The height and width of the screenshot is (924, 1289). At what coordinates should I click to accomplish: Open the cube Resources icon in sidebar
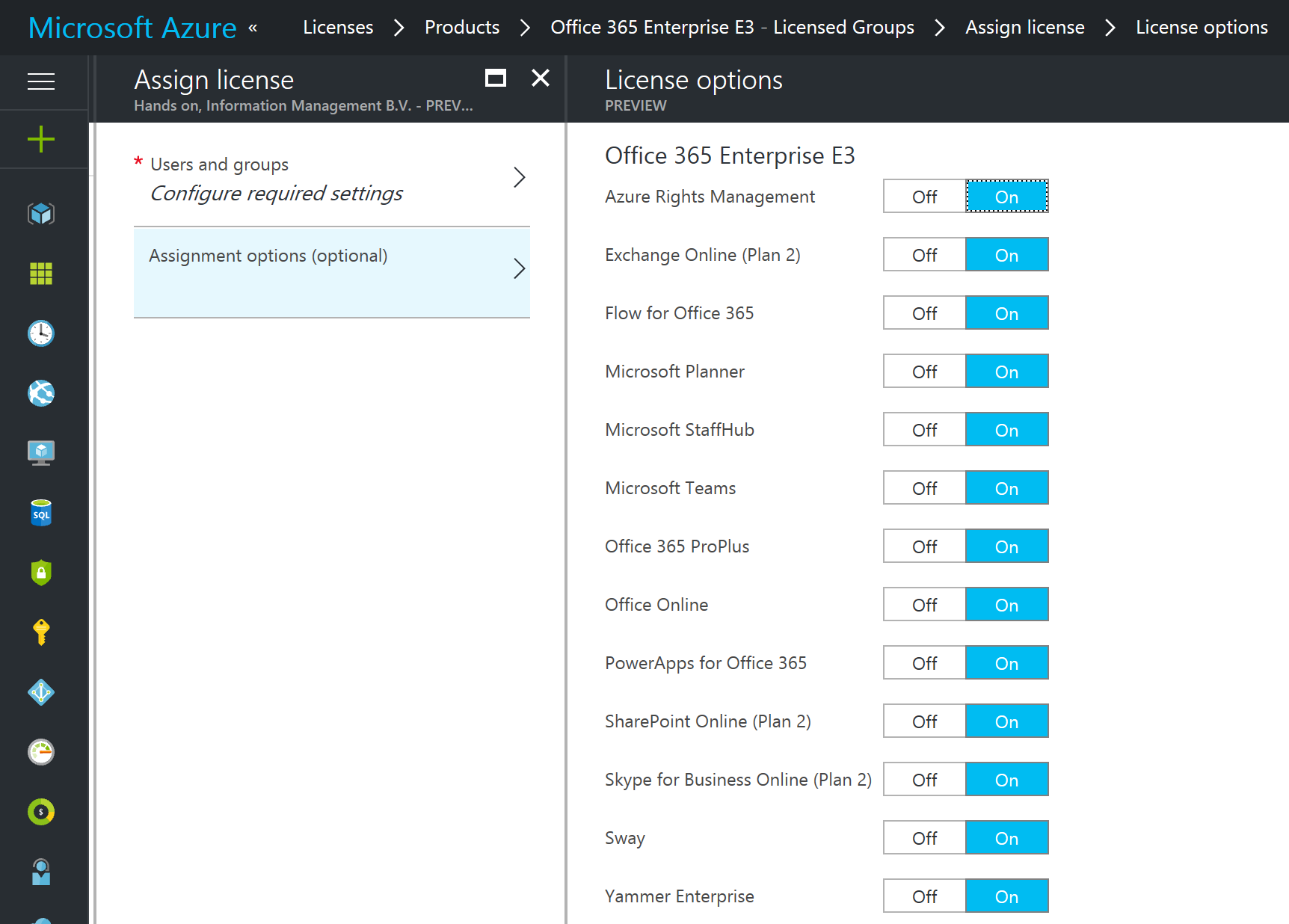click(x=41, y=214)
